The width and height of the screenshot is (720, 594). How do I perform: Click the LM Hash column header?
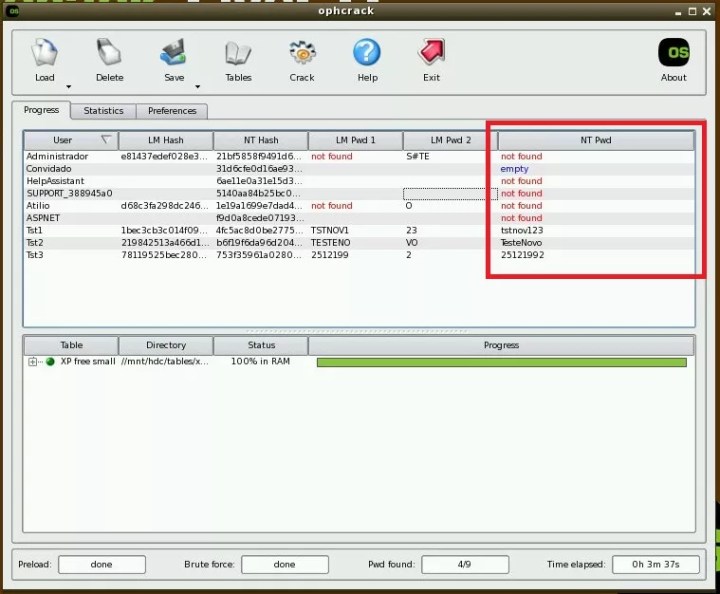[x=166, y=140]
